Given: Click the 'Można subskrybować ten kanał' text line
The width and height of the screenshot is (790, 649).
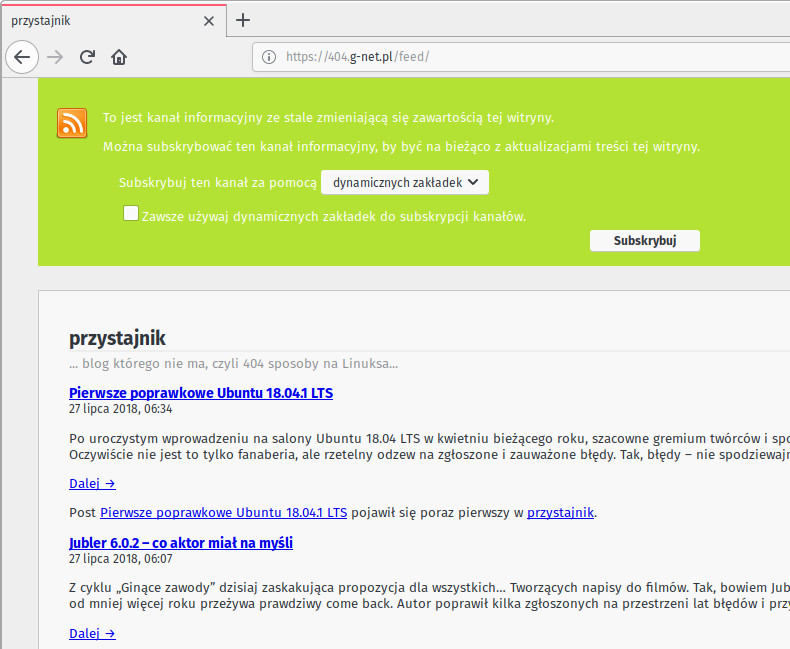Looking at the screenshot, I should [x=402, y=147].
